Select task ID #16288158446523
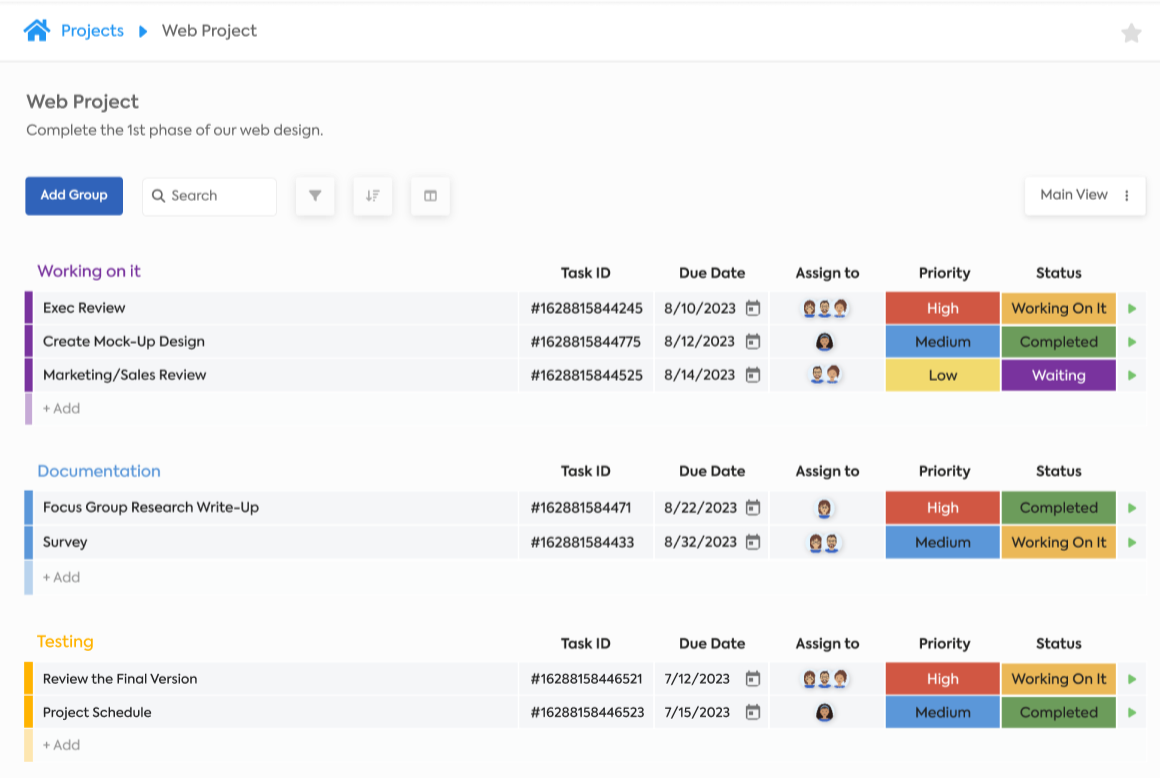1160x778 pixels. 587,712
